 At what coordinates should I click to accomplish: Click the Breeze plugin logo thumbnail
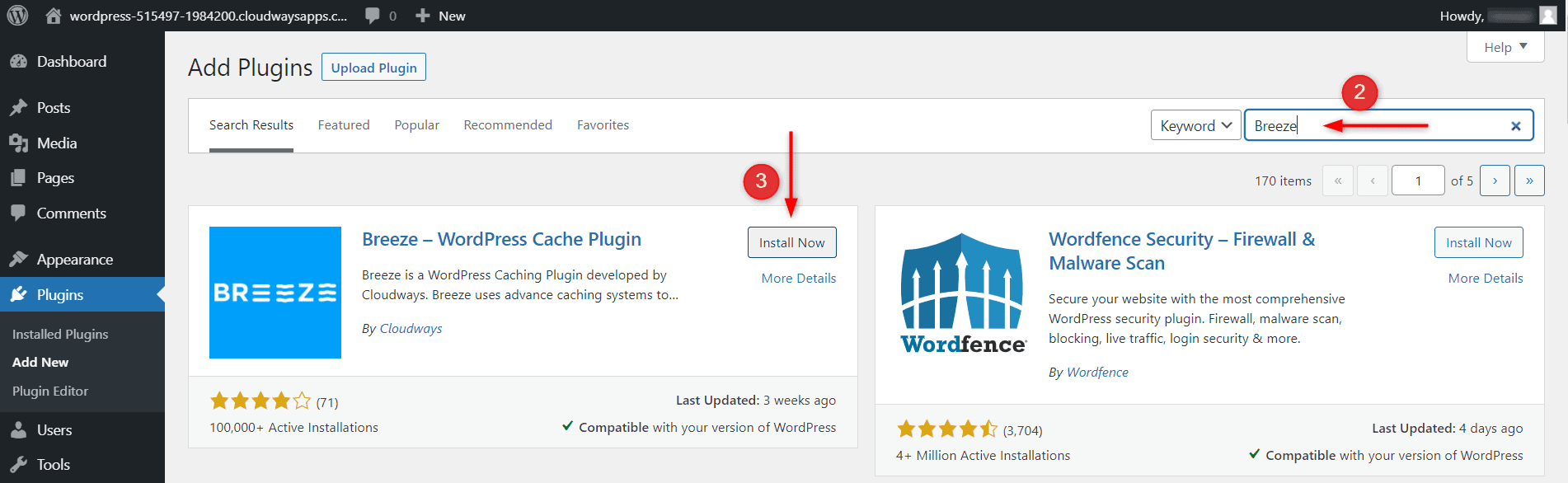(x=275, y=293)
